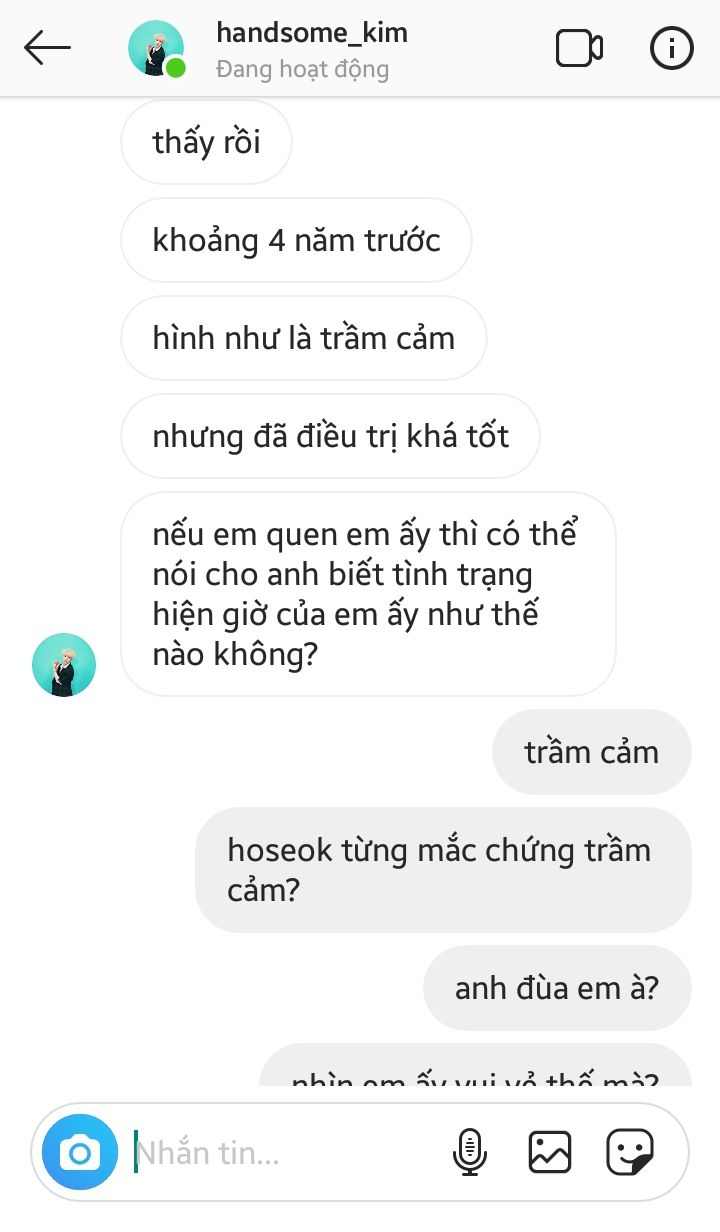The width and height of the screenshot is (720, 1232).
Task: Click the 'Nhắn tin...' message field
Action: (285, 1153)
